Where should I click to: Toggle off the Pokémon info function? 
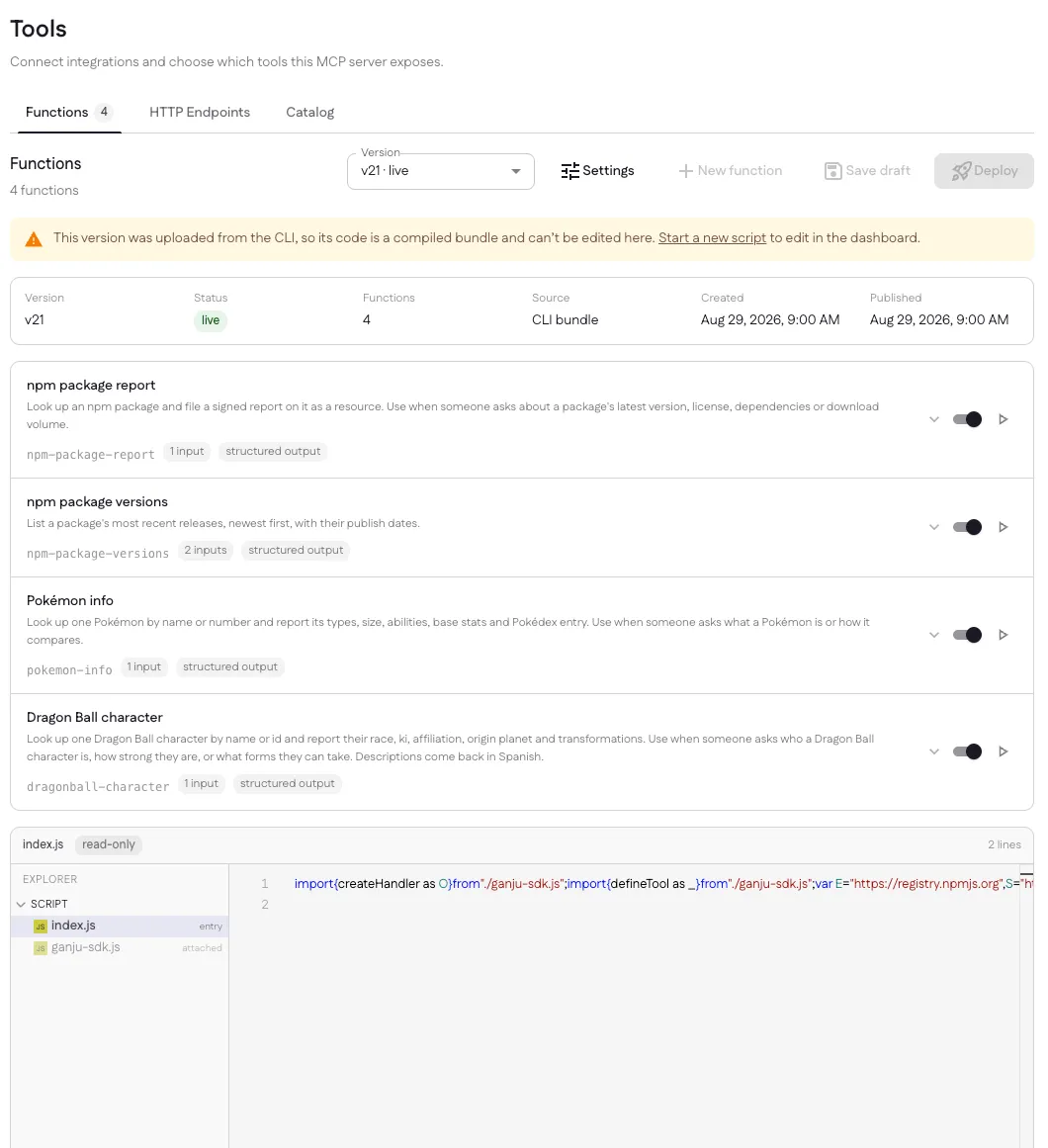967,635
